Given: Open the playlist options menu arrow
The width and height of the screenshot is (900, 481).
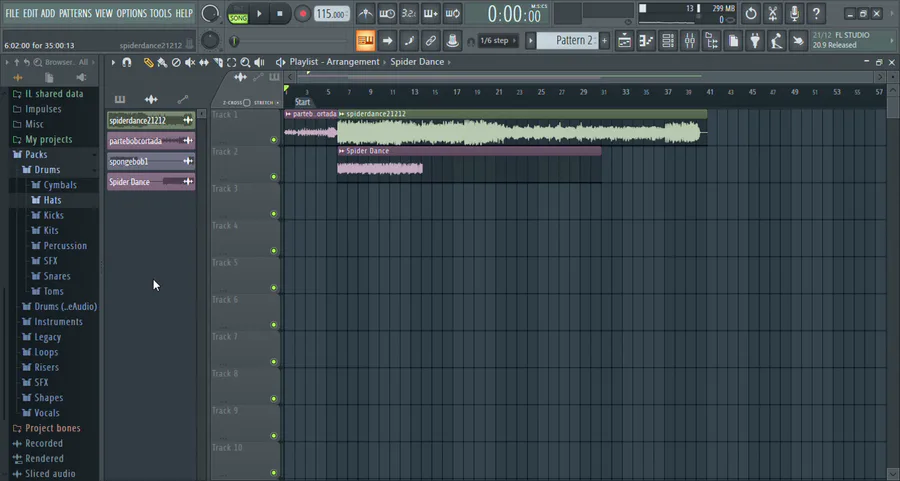Looking at the screenshot, I should tap(113, 63).
